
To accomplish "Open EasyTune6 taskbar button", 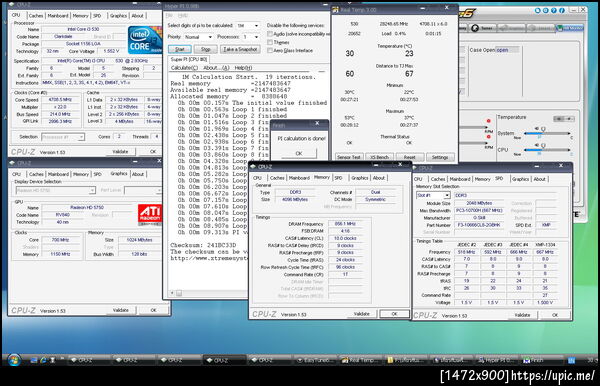I will [x=315, y=360].
